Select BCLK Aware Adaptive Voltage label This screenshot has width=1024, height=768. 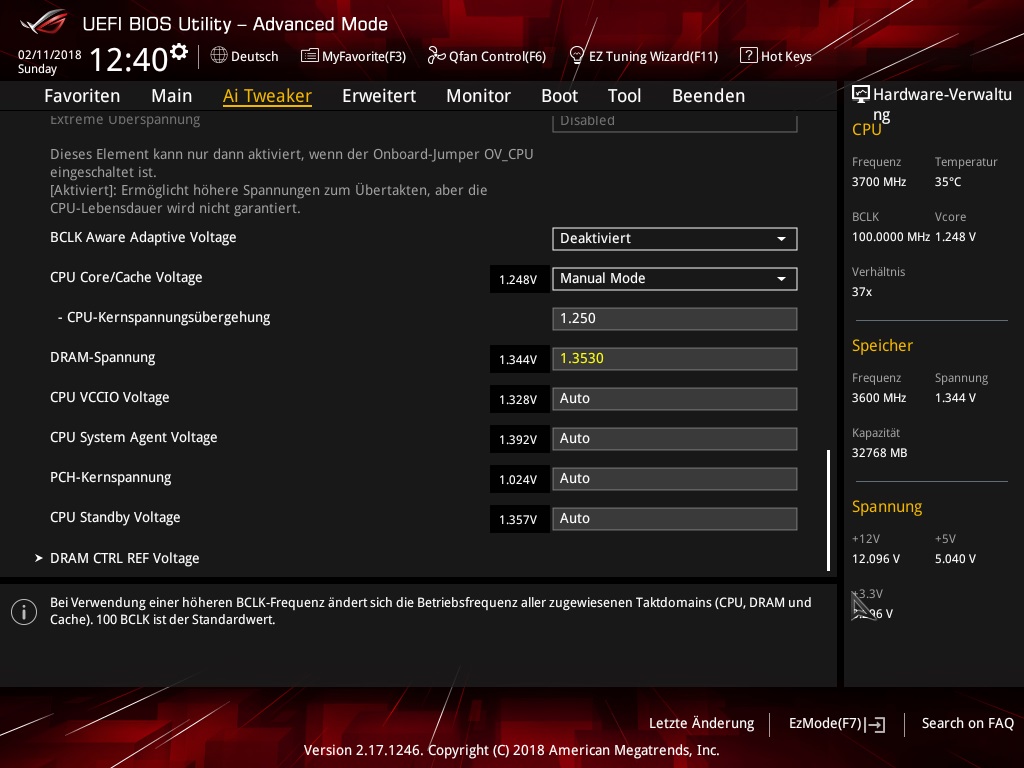143,238
